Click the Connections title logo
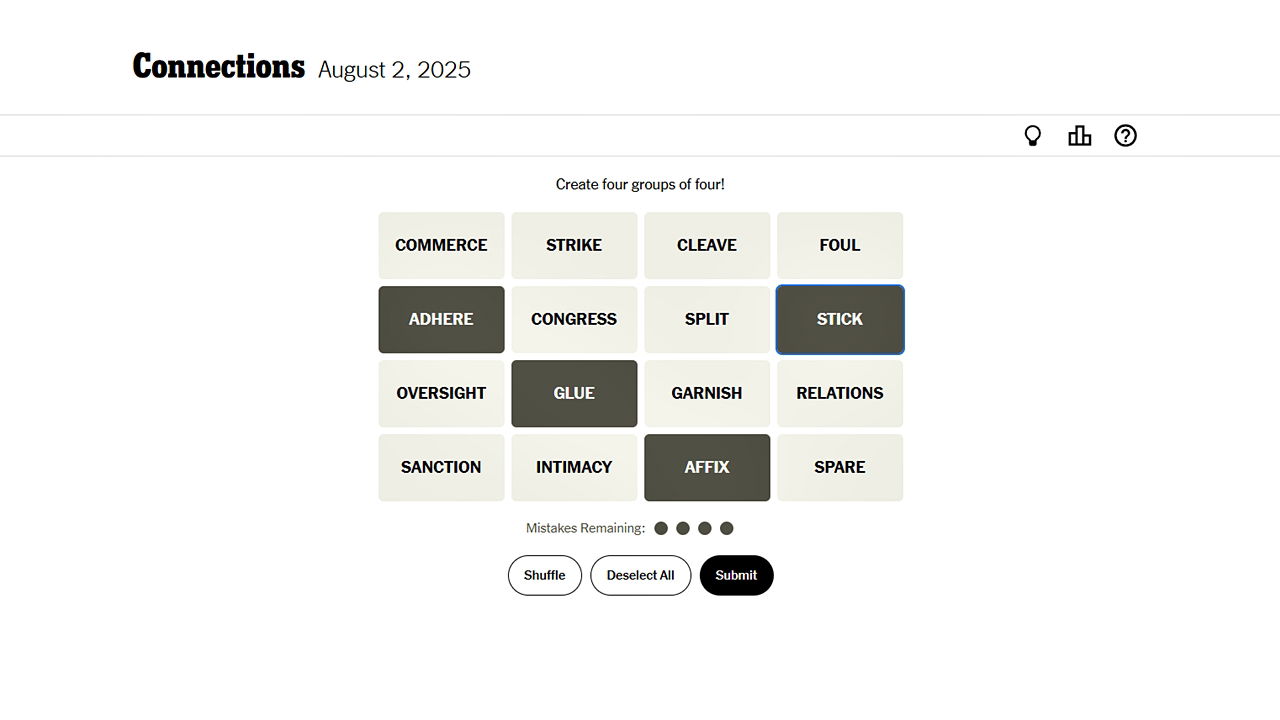This screenshot has height=720, width=1280. click(x=218, y=67)
